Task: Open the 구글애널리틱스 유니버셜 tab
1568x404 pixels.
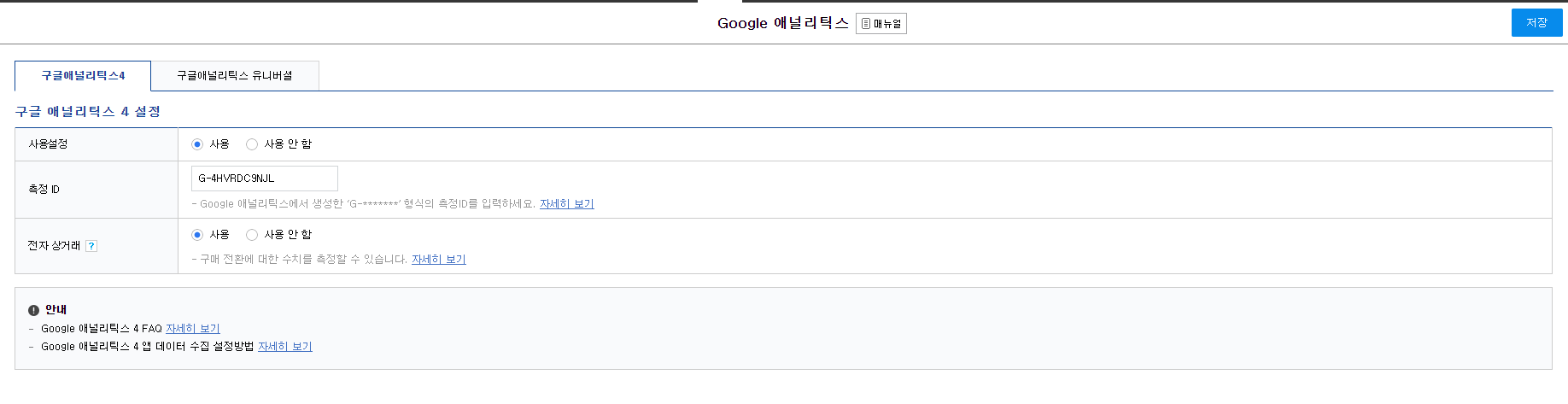Action: pos(235,76)
